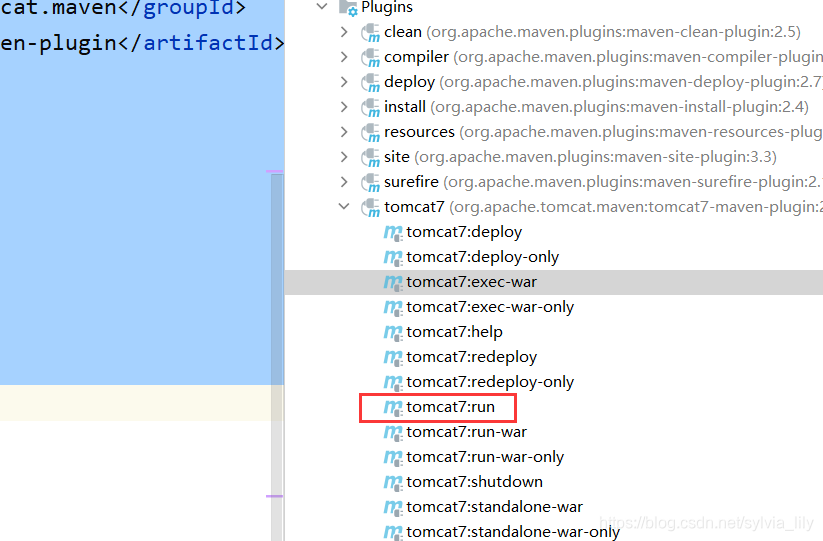Click the site plugin icon
The height and width of the screenshot is (541, 823).
(x=371, y=158)
